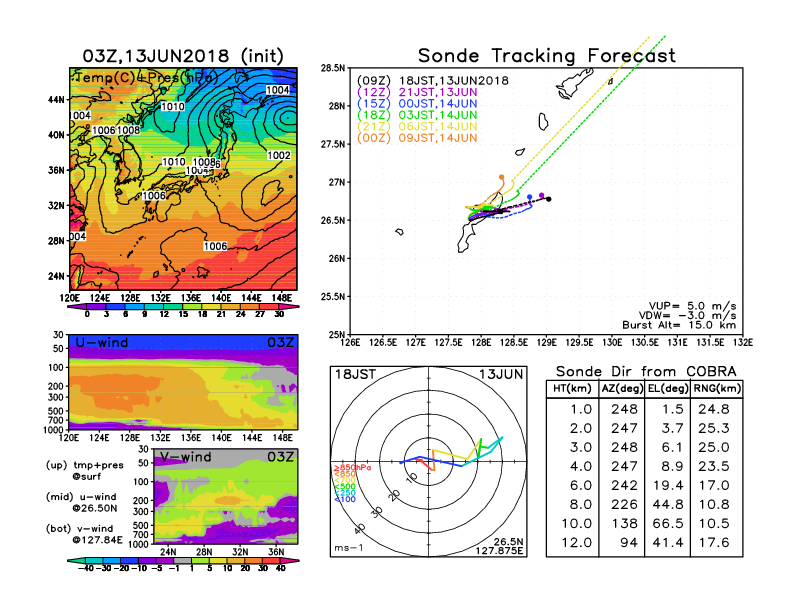Click the 'V-wind' panel label

186,457
